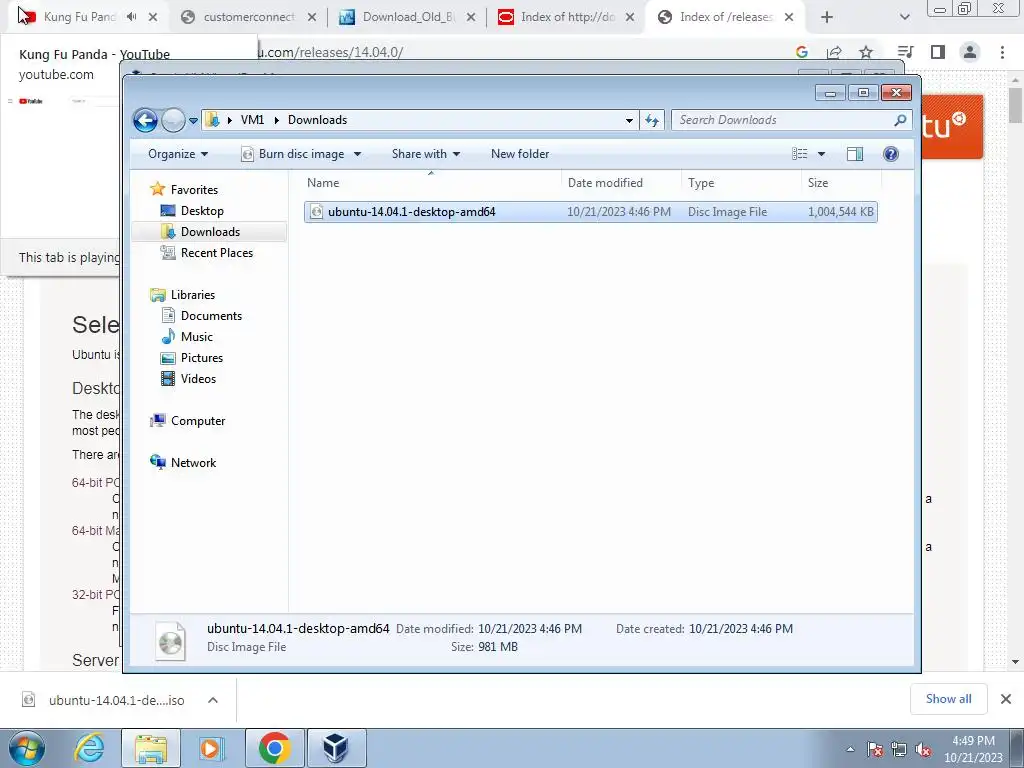
Task: Click the Google icon in the address bar
Action: 802,52
